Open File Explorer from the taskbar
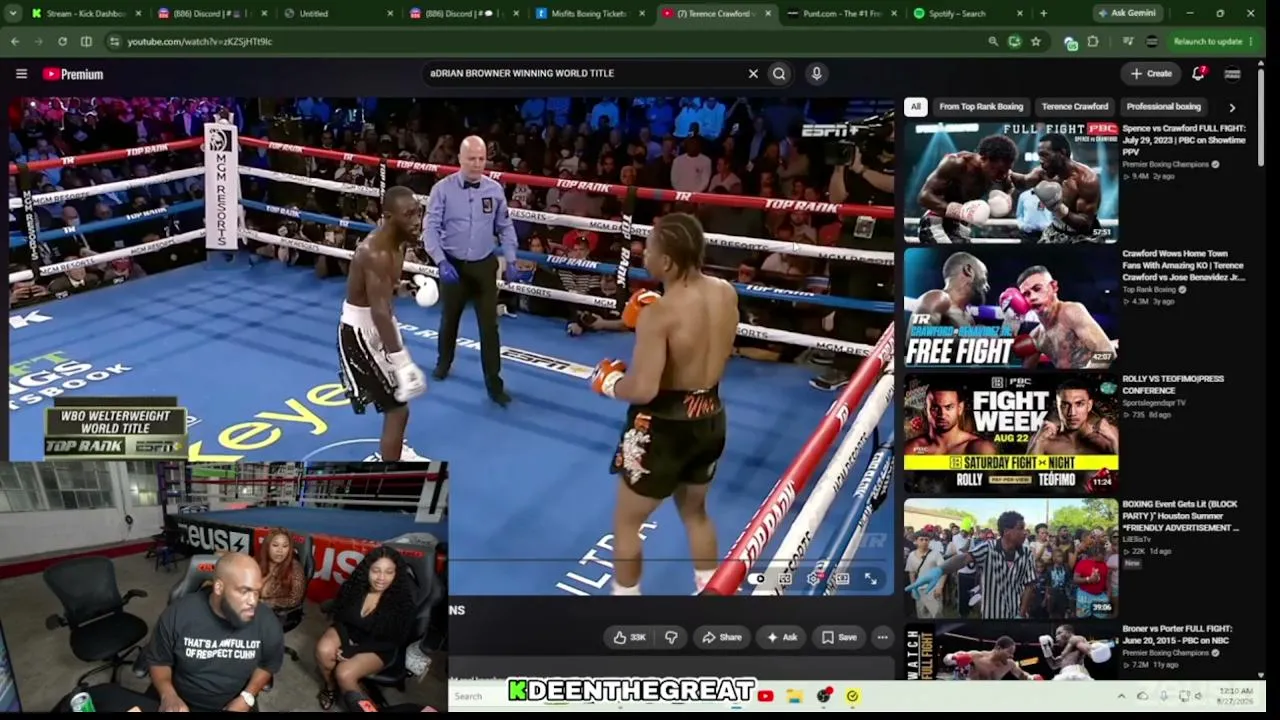This screenshot has height=720, width=1280. 794,696
